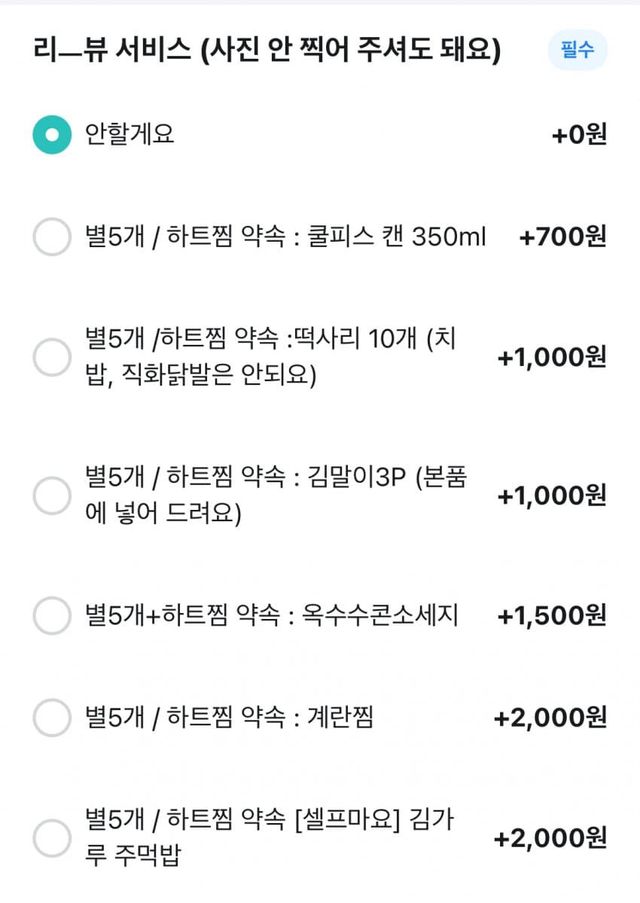
Task: Click the '옥수수콘소세지' option label
Action: tap(271, 615)
